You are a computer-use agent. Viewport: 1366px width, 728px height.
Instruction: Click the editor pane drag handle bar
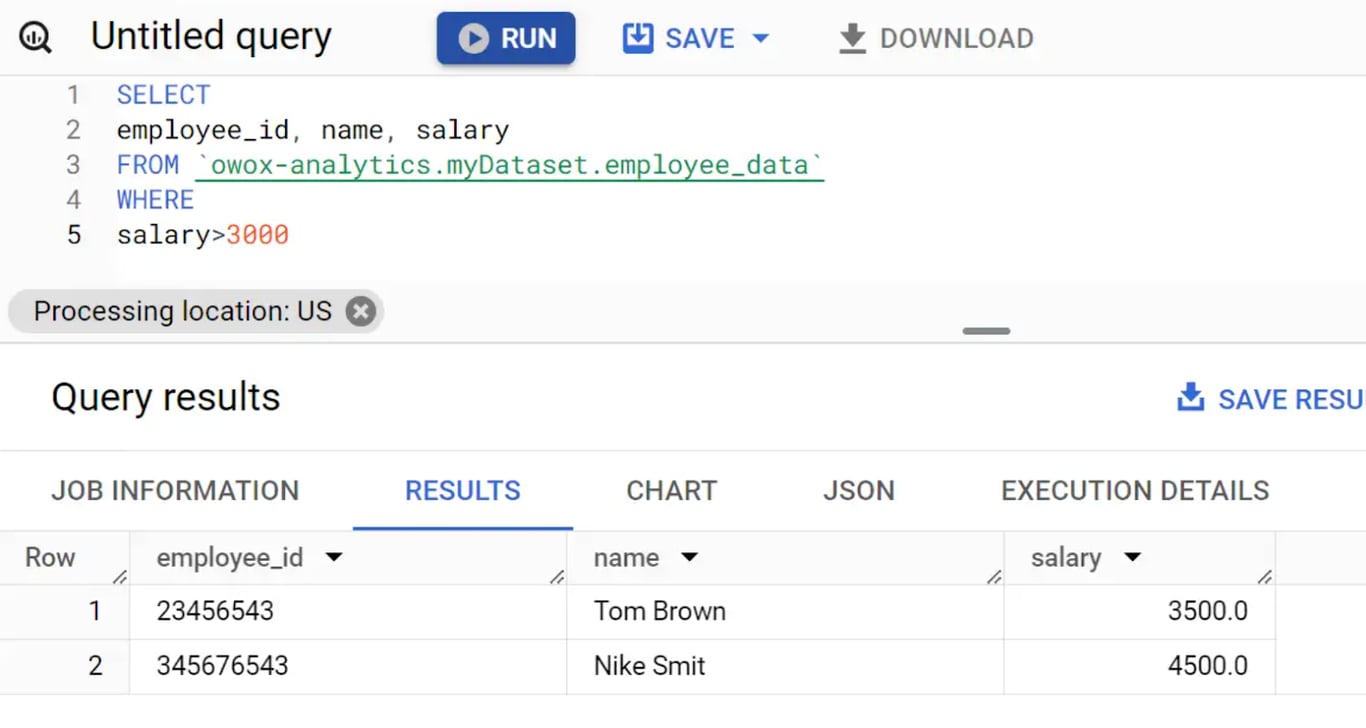click(x=986, y=331)
